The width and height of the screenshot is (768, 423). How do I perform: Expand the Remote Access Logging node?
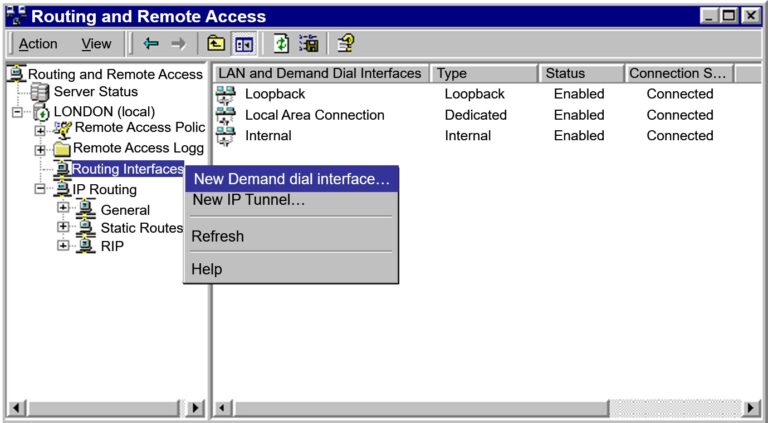pos(40,150)
